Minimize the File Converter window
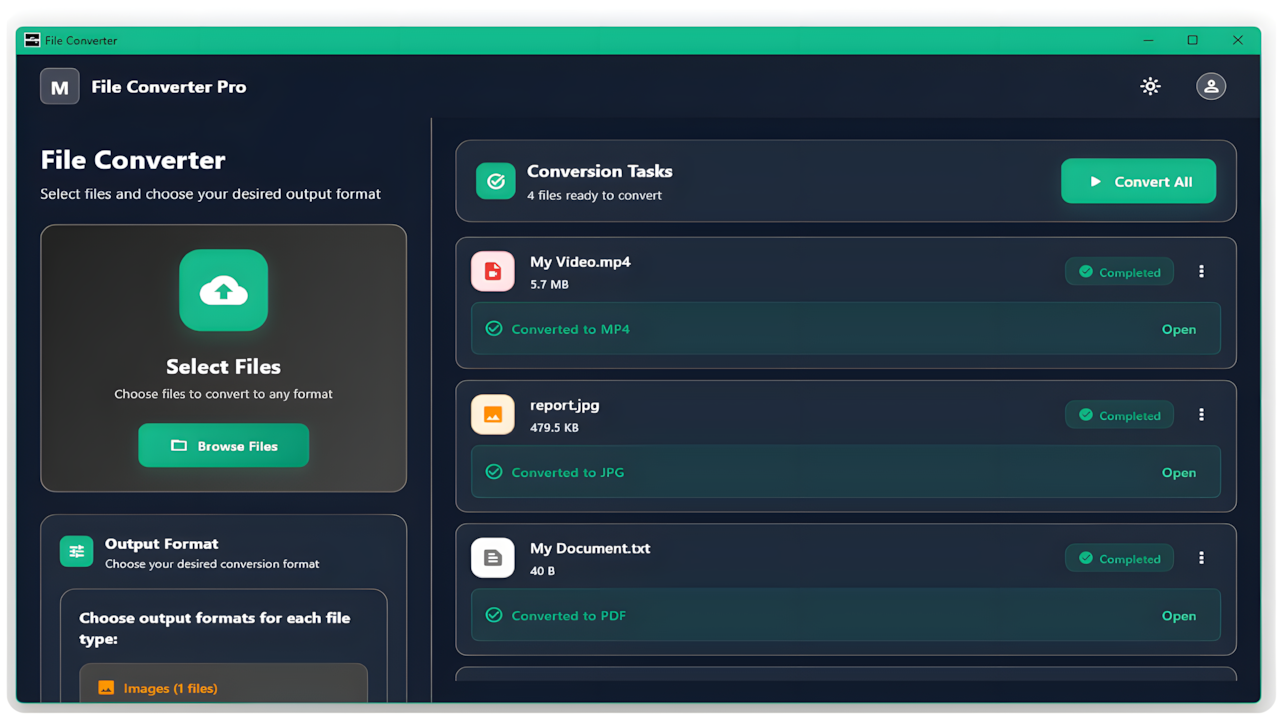 1148,40
